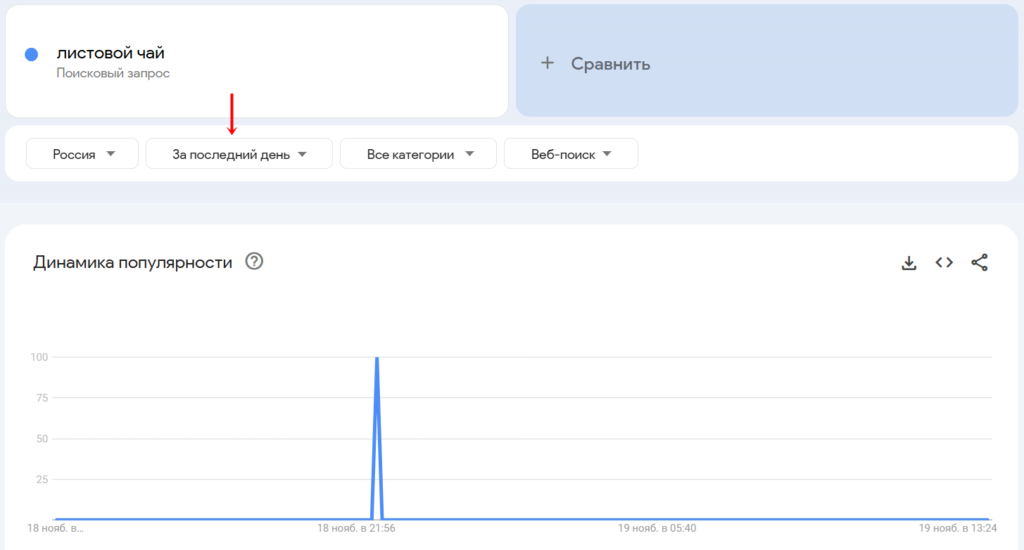This screenshot has height=550, width=1024.
Task: Select the spike peak on the chart
Action: [377, 358]
